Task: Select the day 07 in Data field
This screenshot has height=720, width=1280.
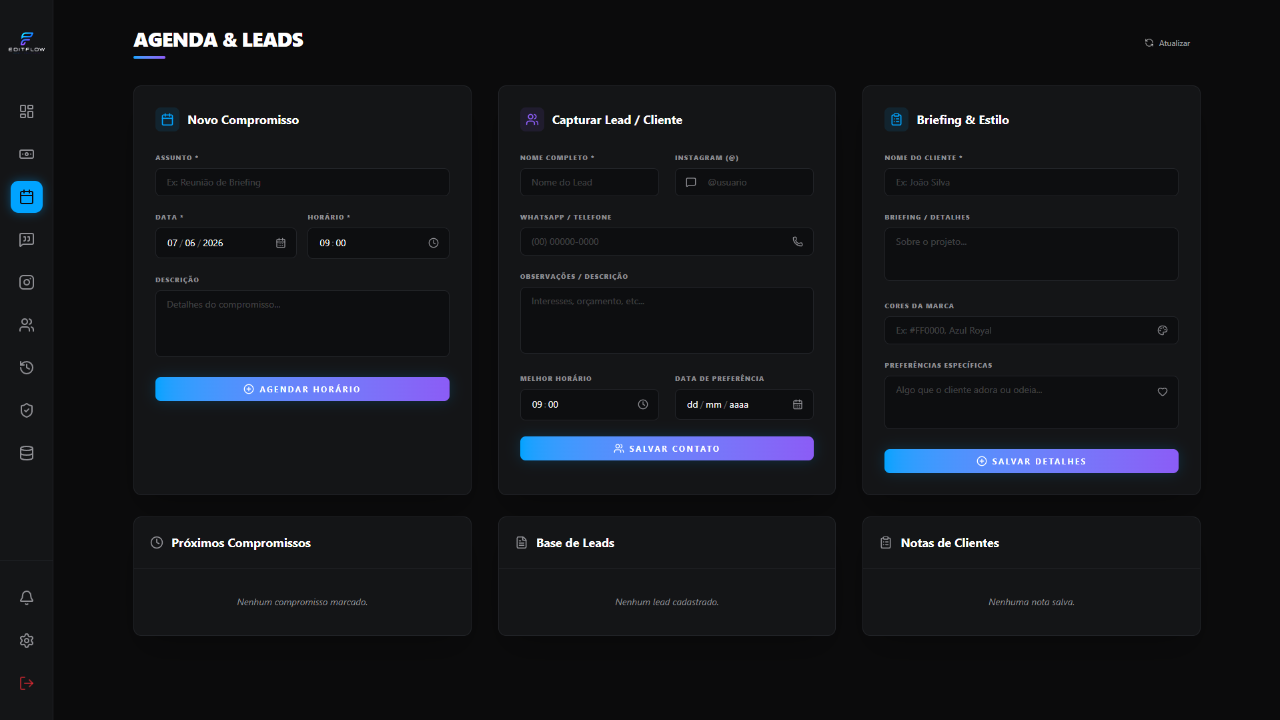Action: point(172,243)
